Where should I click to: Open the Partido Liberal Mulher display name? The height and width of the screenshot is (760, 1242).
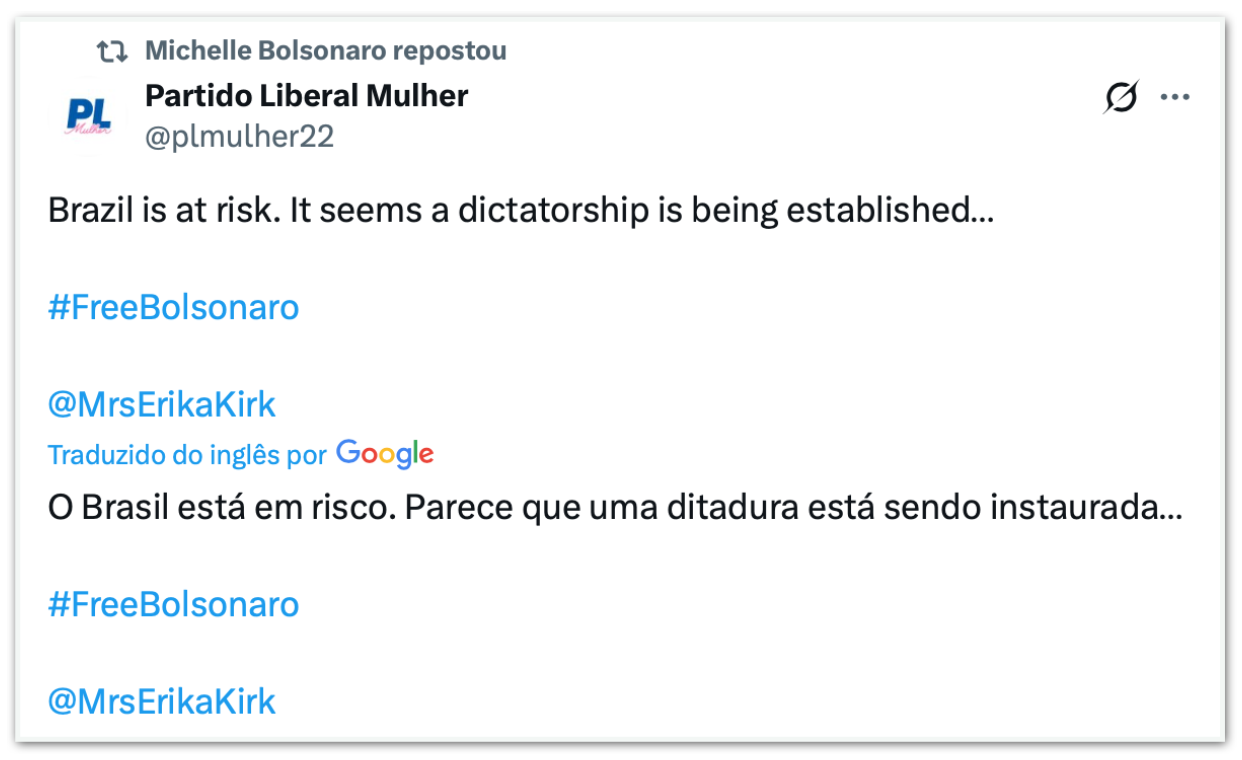tap(306, 96)
